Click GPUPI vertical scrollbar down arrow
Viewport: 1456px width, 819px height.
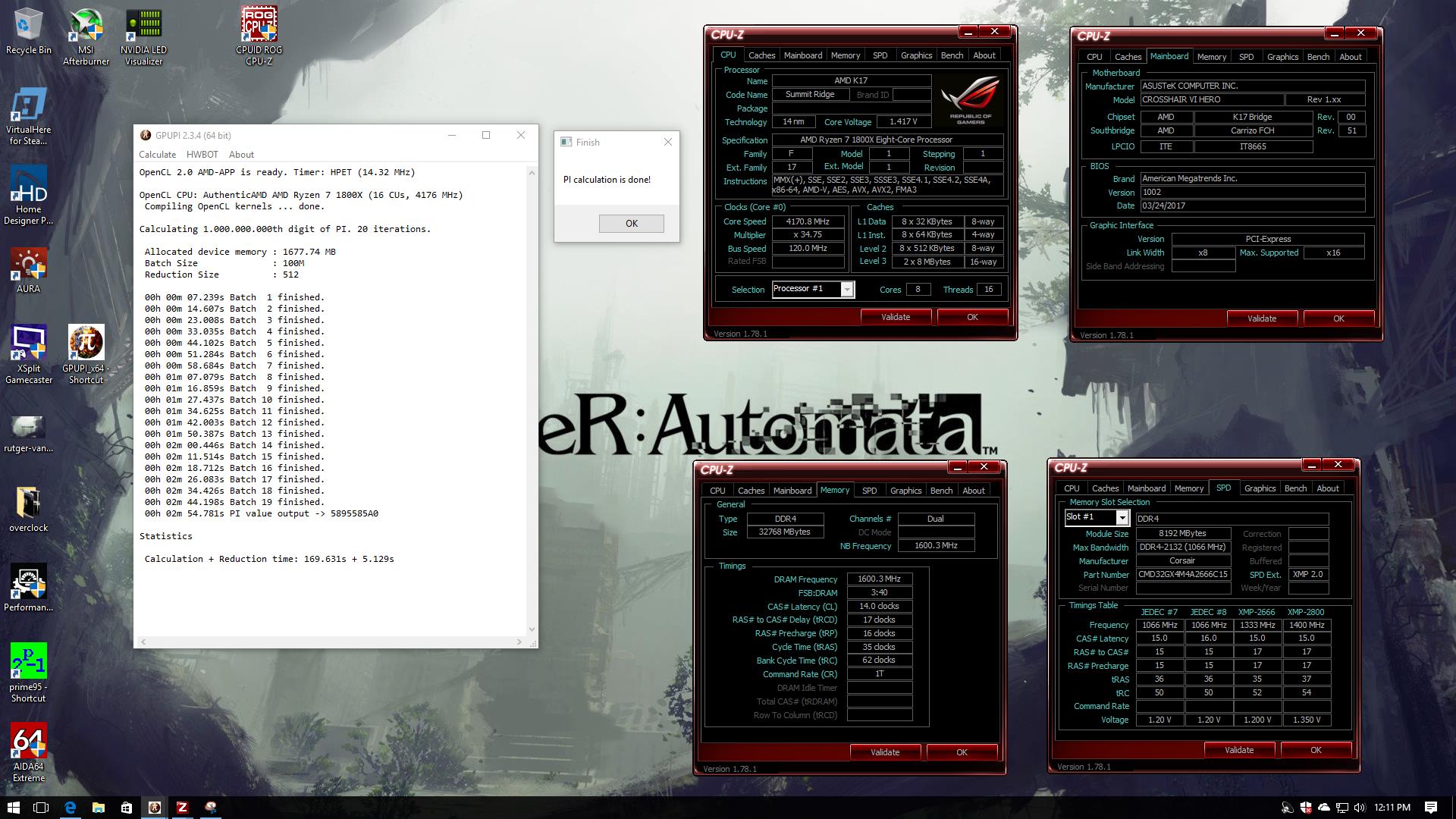point(531,629)
